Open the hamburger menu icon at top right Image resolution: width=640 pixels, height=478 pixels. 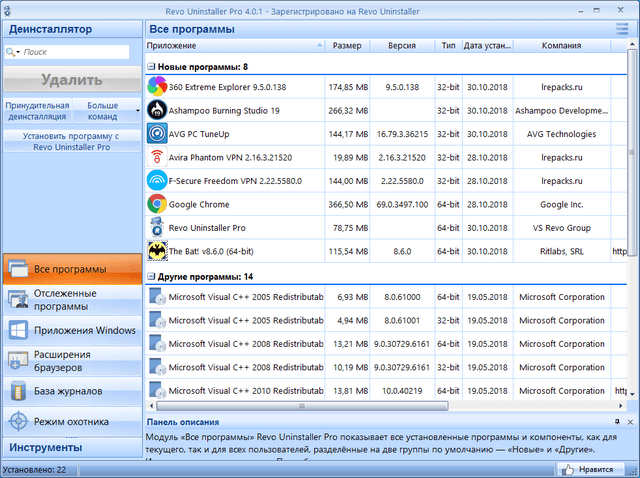[x=622, y=30]
